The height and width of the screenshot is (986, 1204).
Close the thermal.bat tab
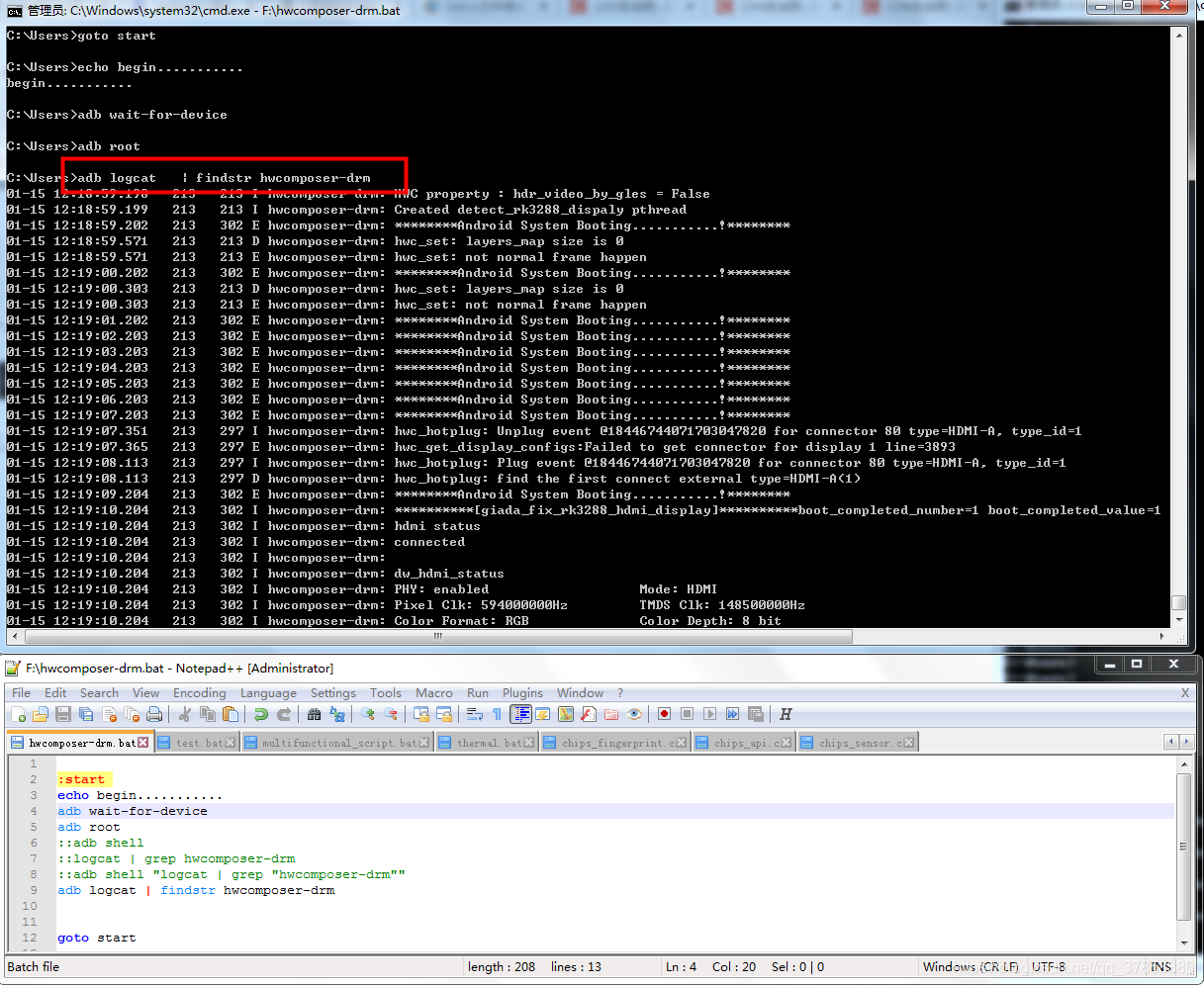[x=529, y=743]
